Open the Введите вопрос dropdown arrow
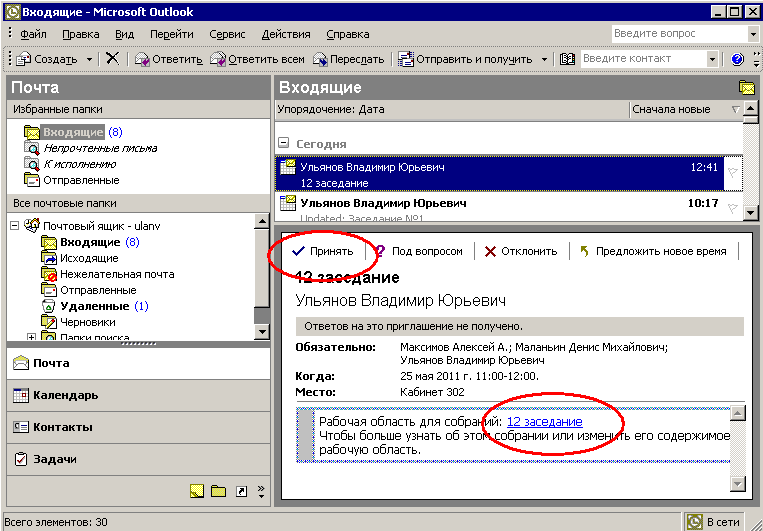The width and height of the screenshot is (763, 531). 752,34
